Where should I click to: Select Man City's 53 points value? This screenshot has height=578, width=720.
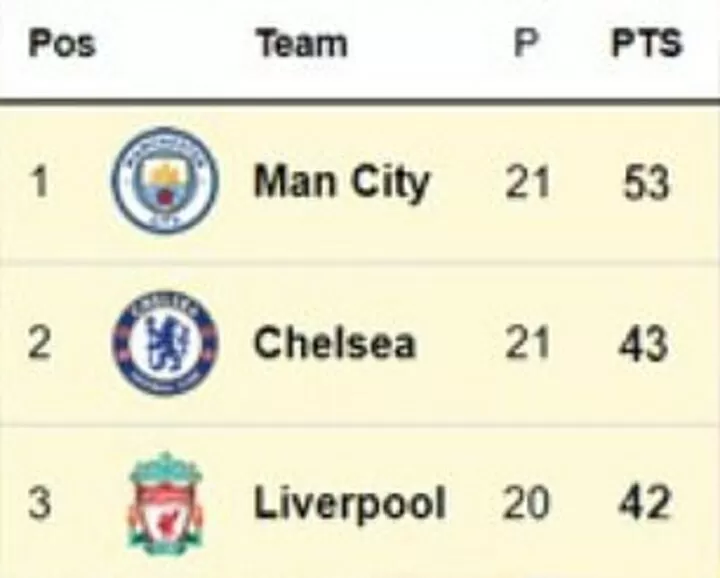(x=646, y=182)
